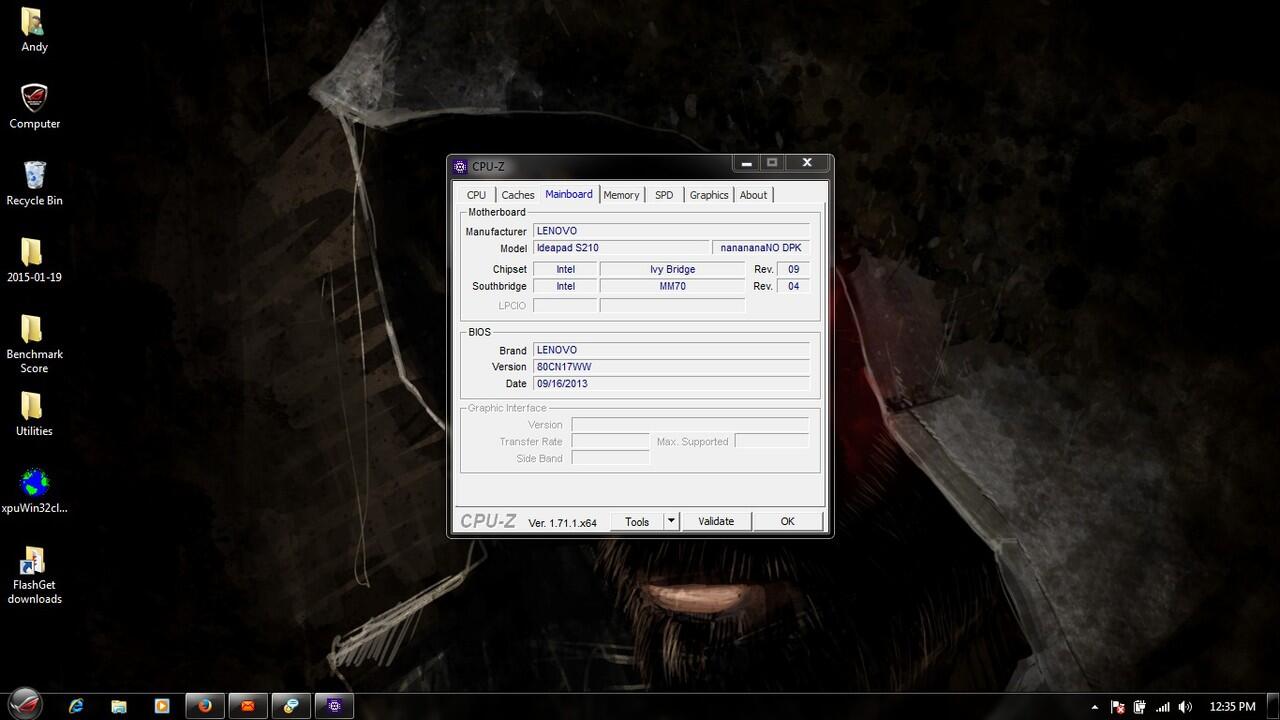The width and height of the screenshot is (1280, 720).
Task: Show hidden tray icons arrow
Action: [x=1096, y=707]
